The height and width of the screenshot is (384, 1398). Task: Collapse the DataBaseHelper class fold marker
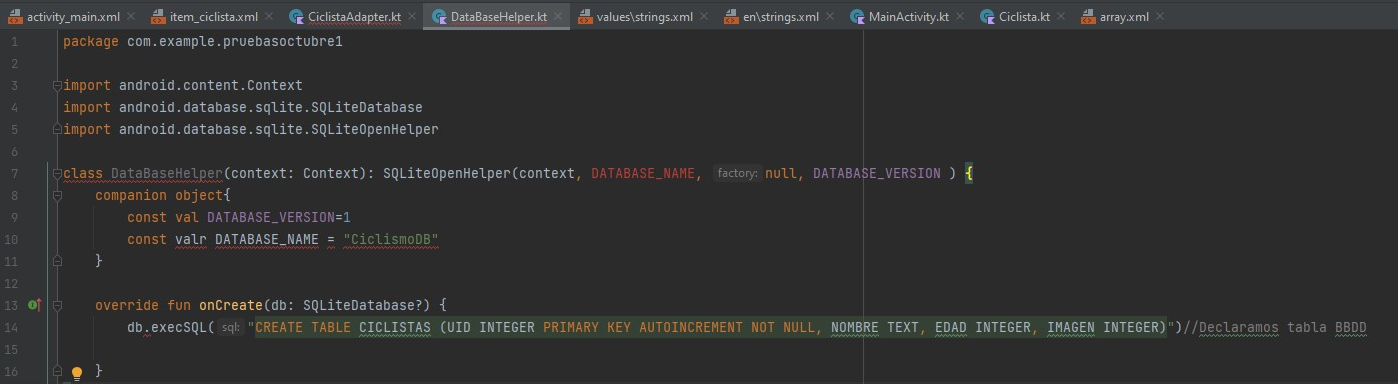(x=57, y=174)
